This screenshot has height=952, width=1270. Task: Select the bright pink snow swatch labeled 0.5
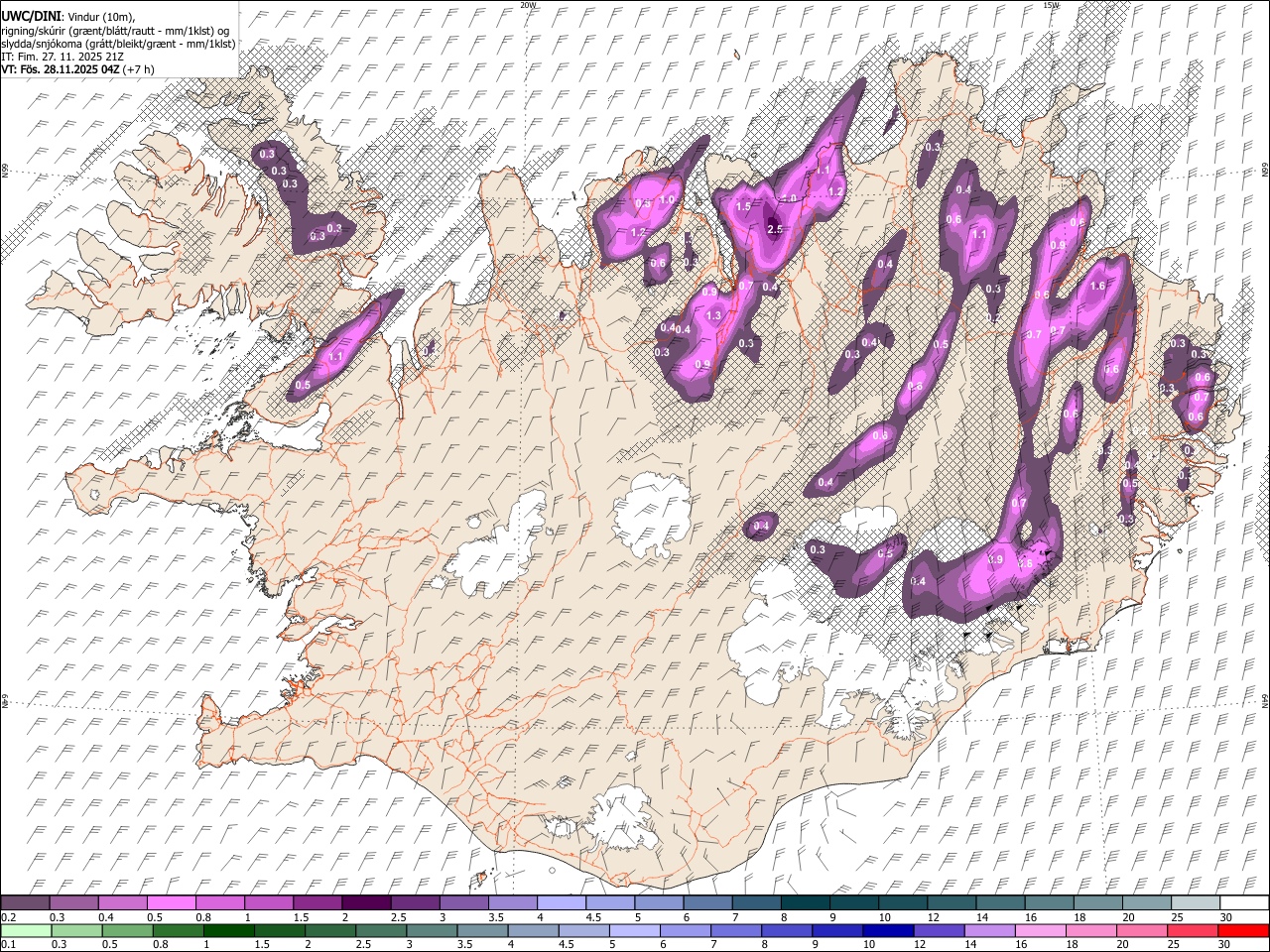click(172, 902)
